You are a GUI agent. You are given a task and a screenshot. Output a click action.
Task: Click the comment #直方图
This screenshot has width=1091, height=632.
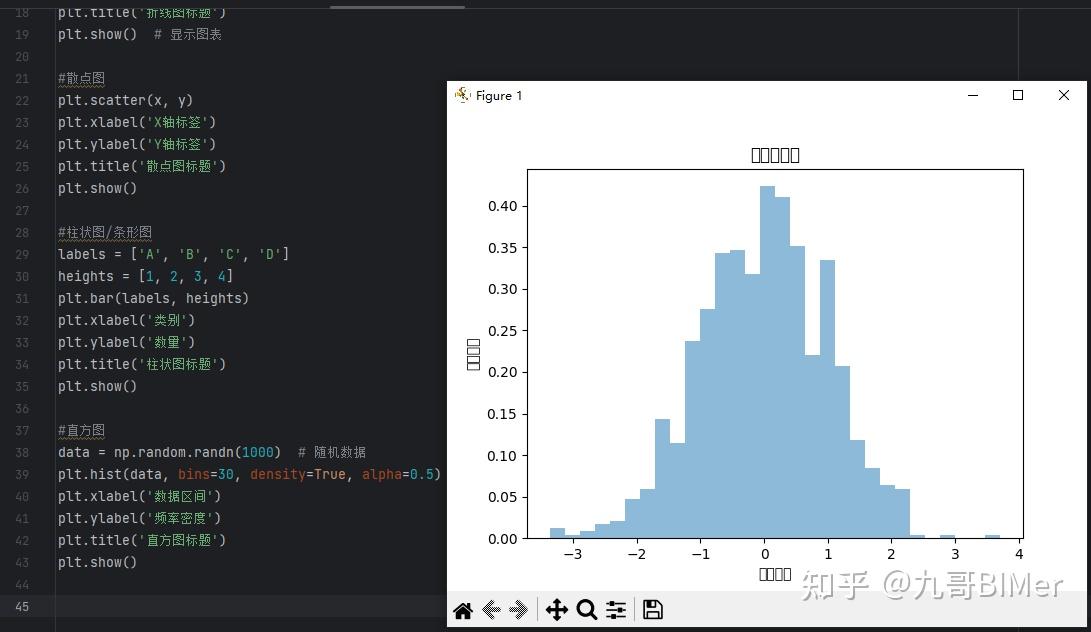coord(81,430)
